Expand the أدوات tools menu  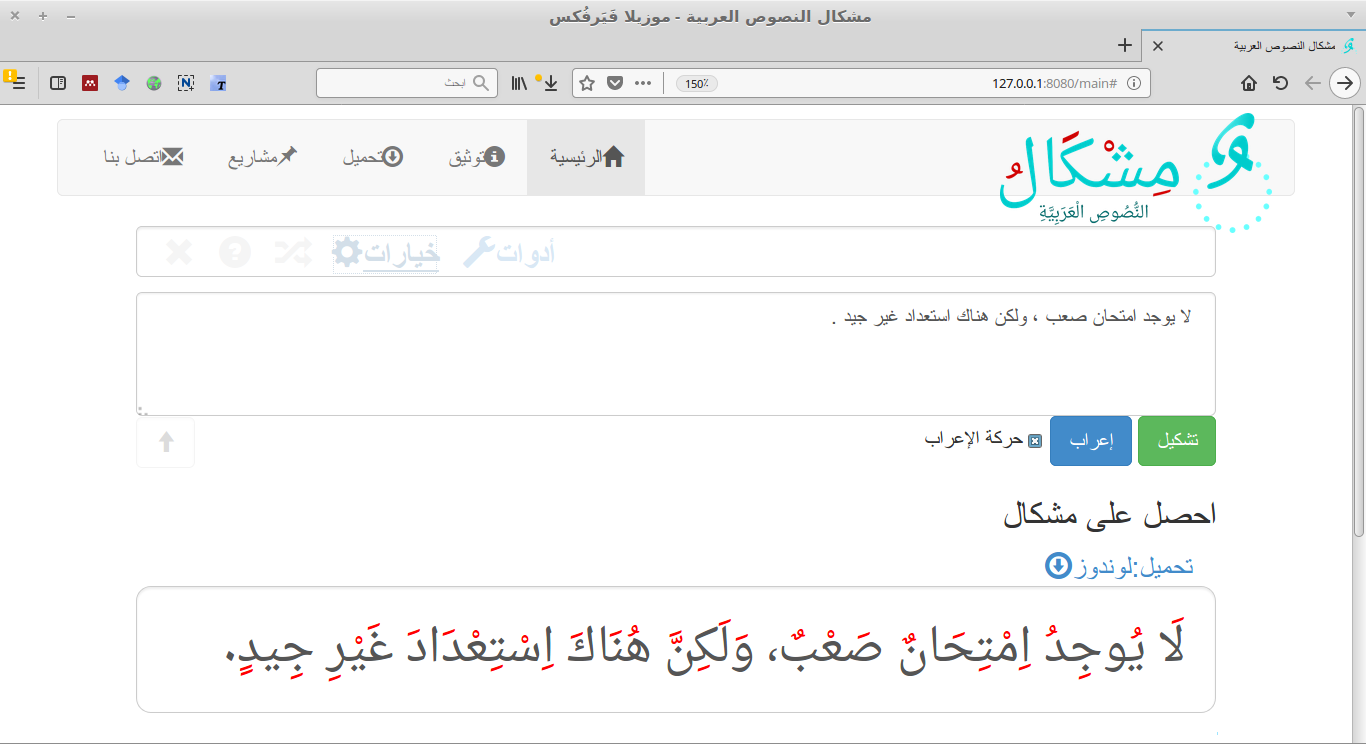pyautogui.click(x=510, y=254)
